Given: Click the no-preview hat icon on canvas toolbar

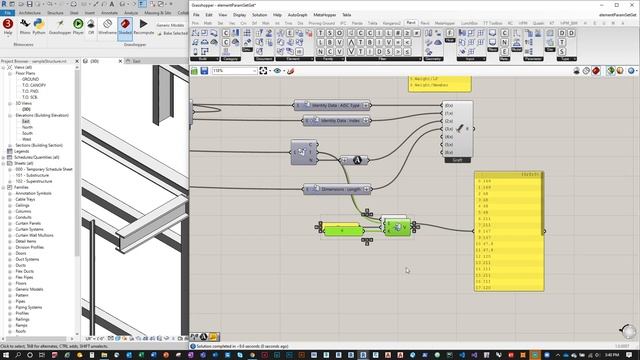Looking at the screenshot, I should pos(576,71).
